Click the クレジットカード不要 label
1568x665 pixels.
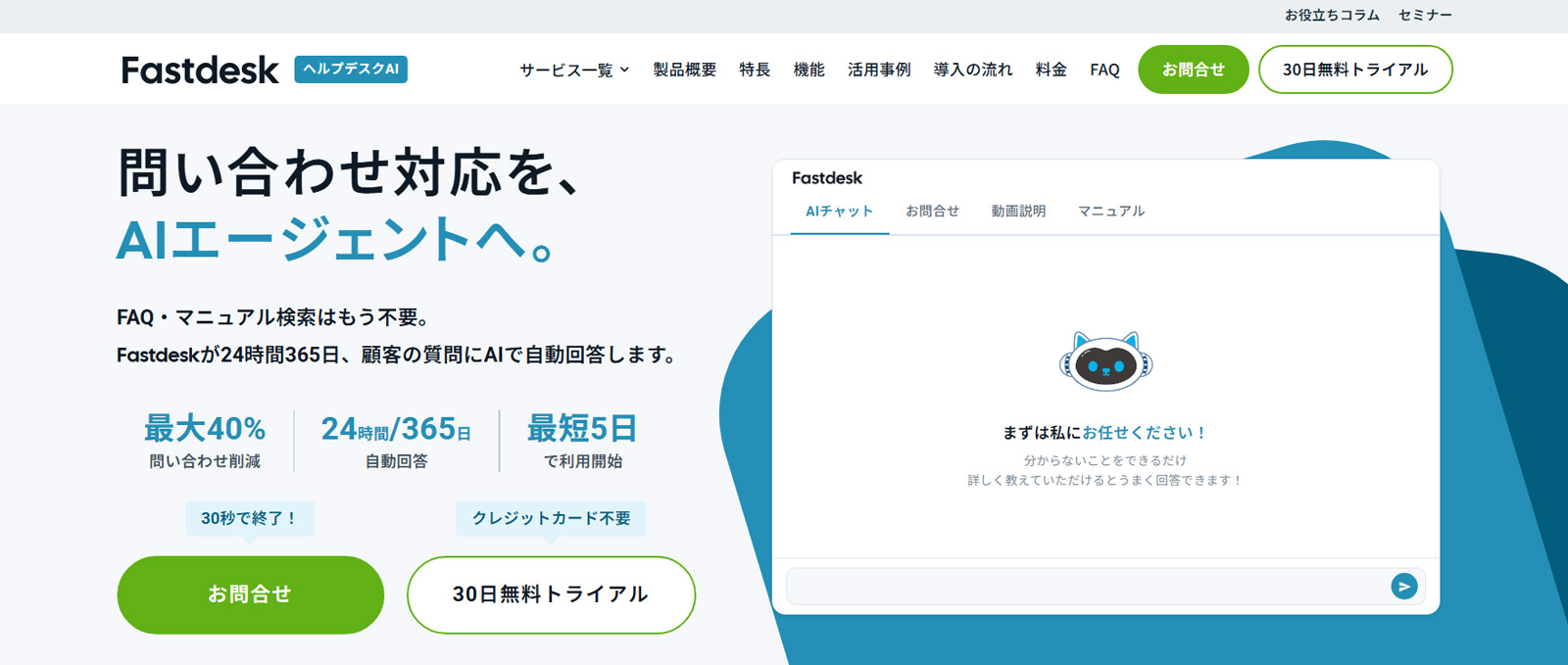551,518
